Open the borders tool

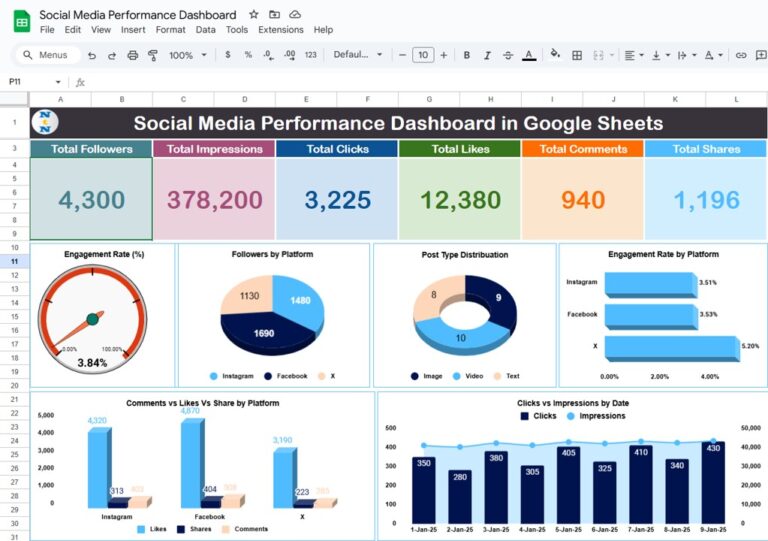(577, 55)
